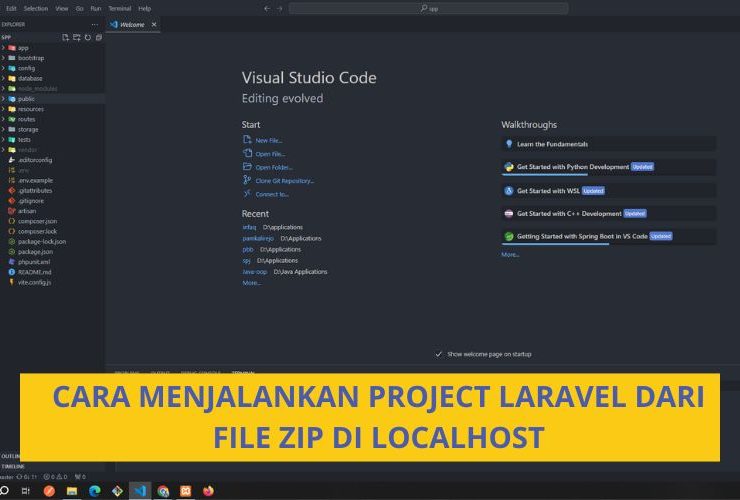The image size is (740, 500).
Task: Open the Run menu
Action: point(96,8)
